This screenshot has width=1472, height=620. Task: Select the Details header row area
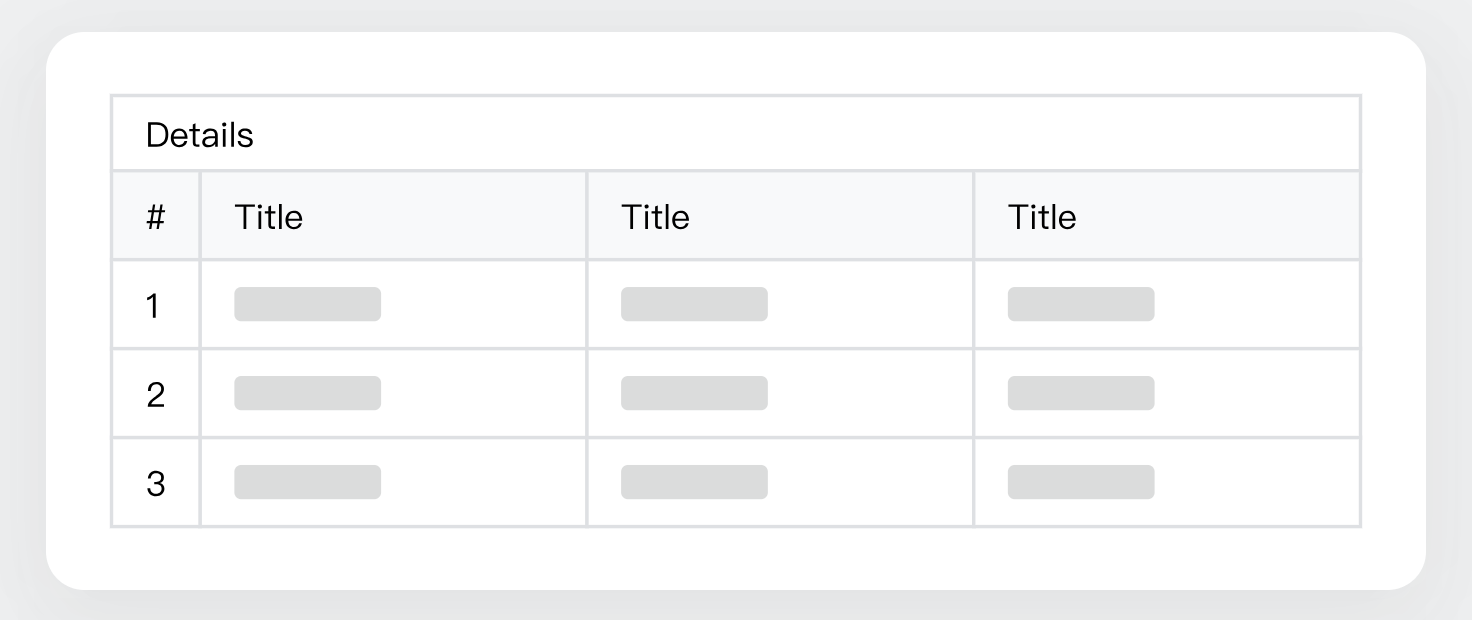736,133
